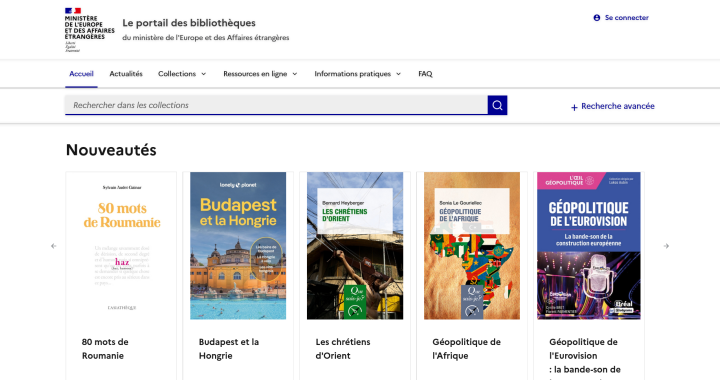
Task: Click the Ministère logo in header
Action: (90, 30)
